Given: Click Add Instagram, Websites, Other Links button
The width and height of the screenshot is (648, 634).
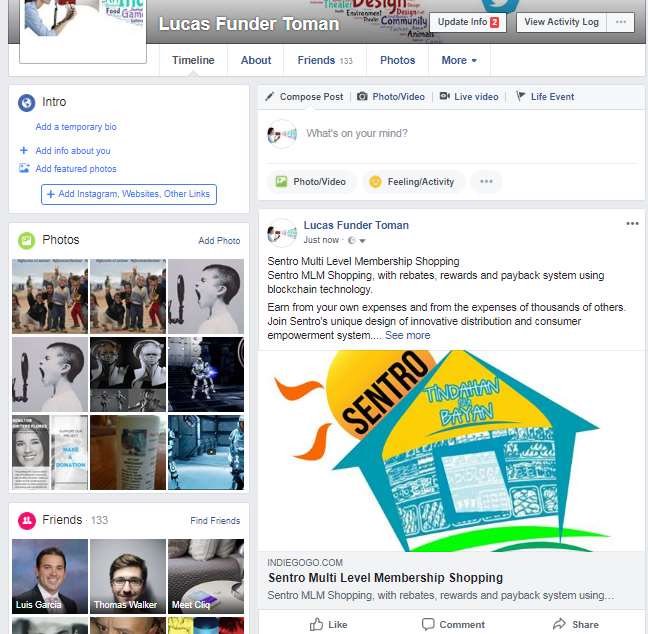Looking at the screenshot, I should [129, 194].
